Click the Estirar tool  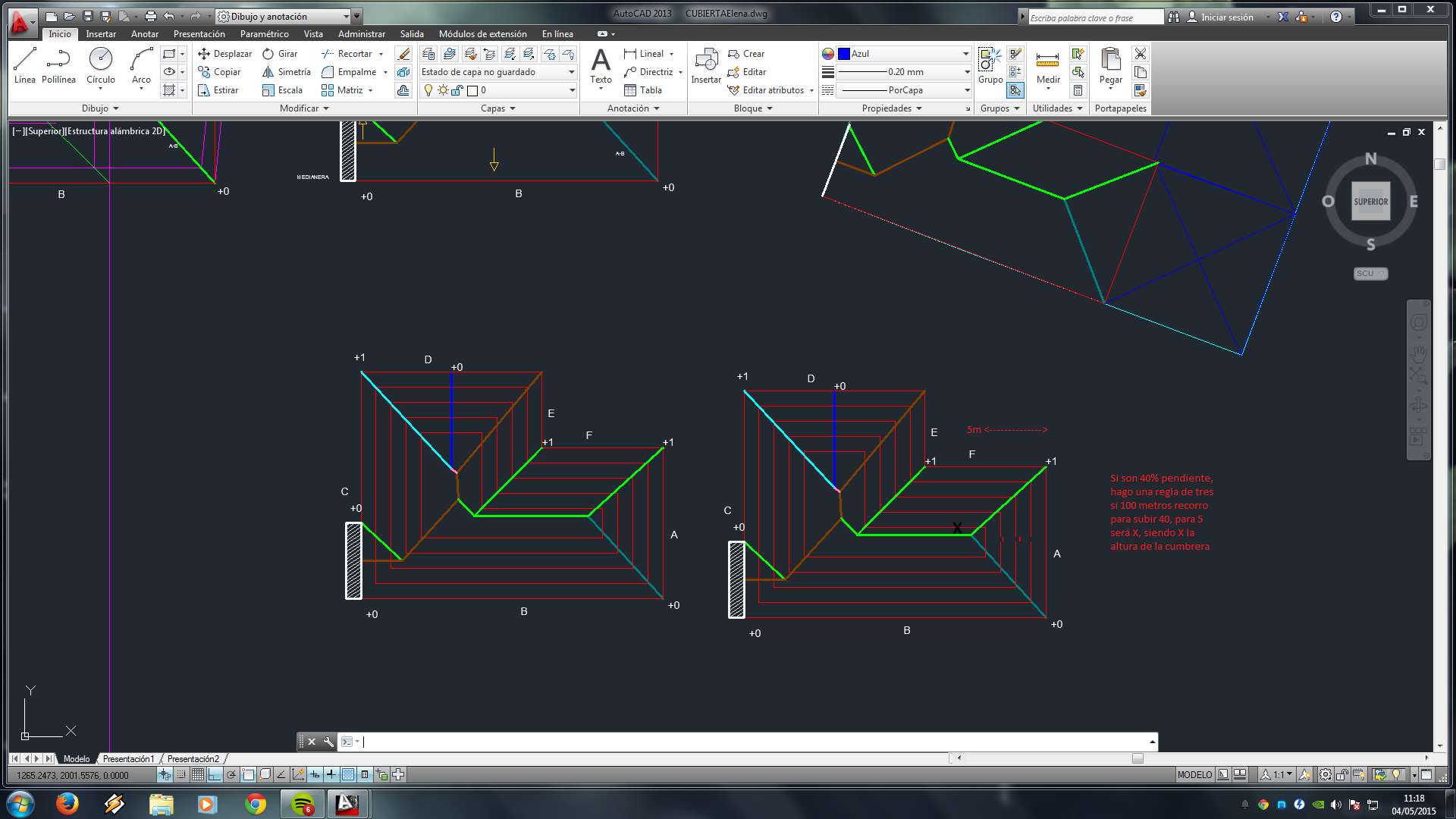(218, 90)
